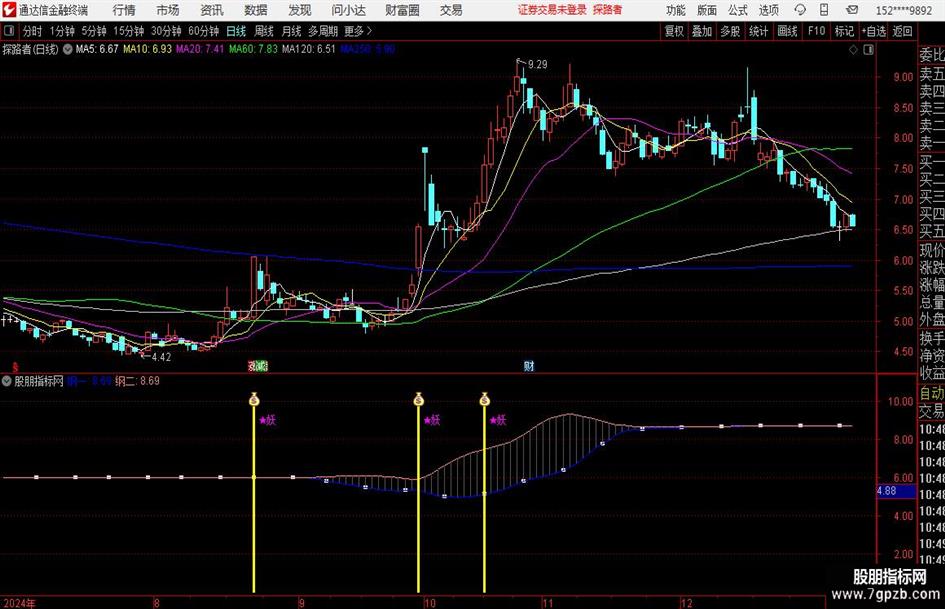
Task: Open the 功能 menu
Action: (676, 10)
